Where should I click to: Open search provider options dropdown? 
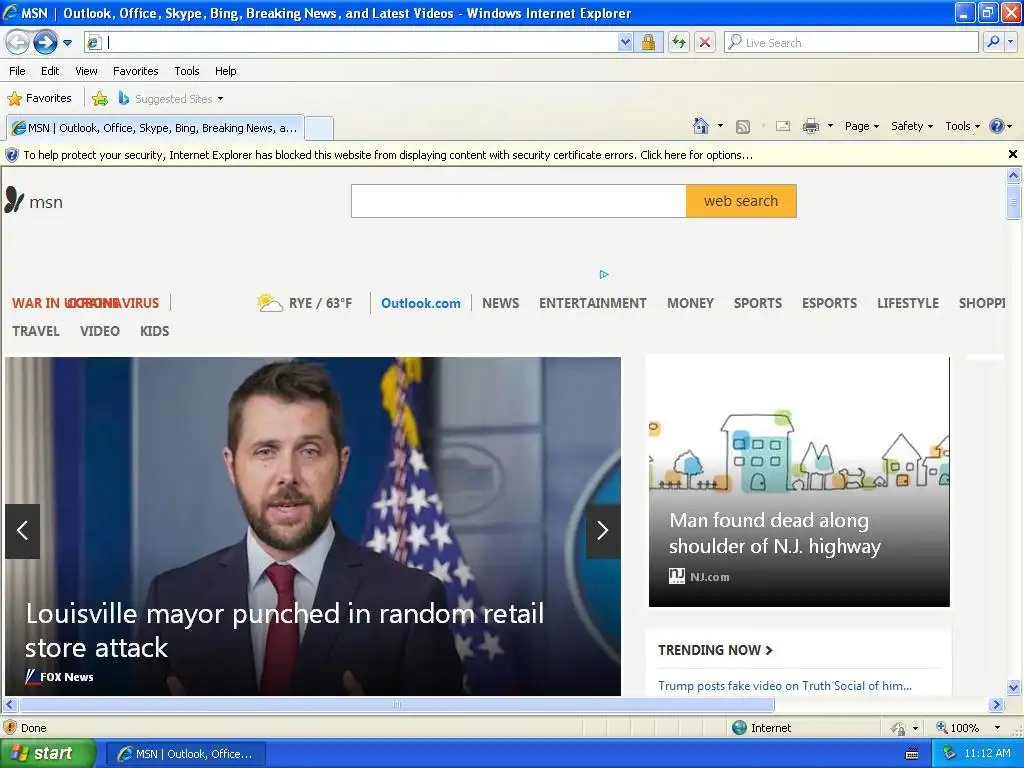tap(1010, 42)
